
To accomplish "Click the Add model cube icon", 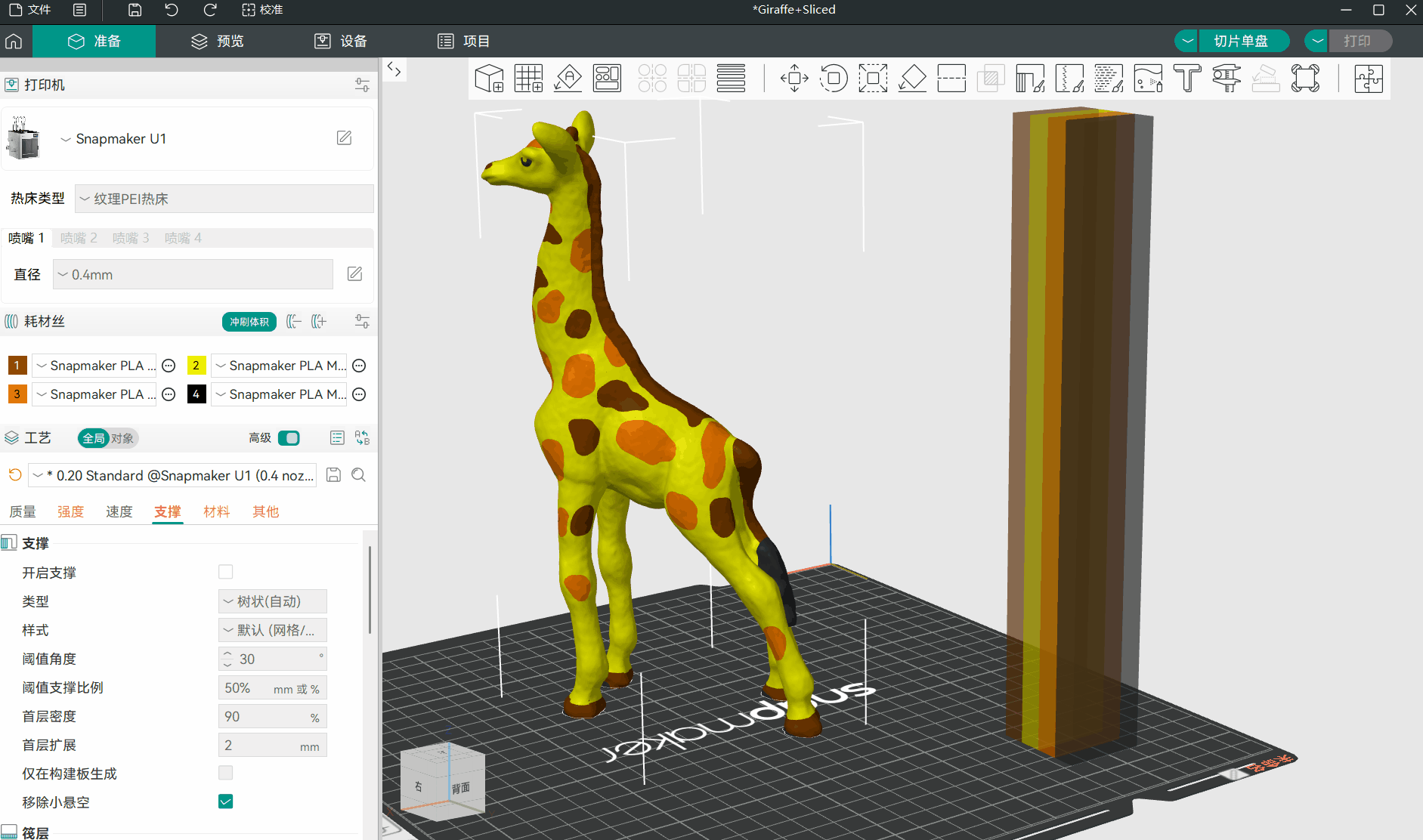I will click(x=489, y=78).
